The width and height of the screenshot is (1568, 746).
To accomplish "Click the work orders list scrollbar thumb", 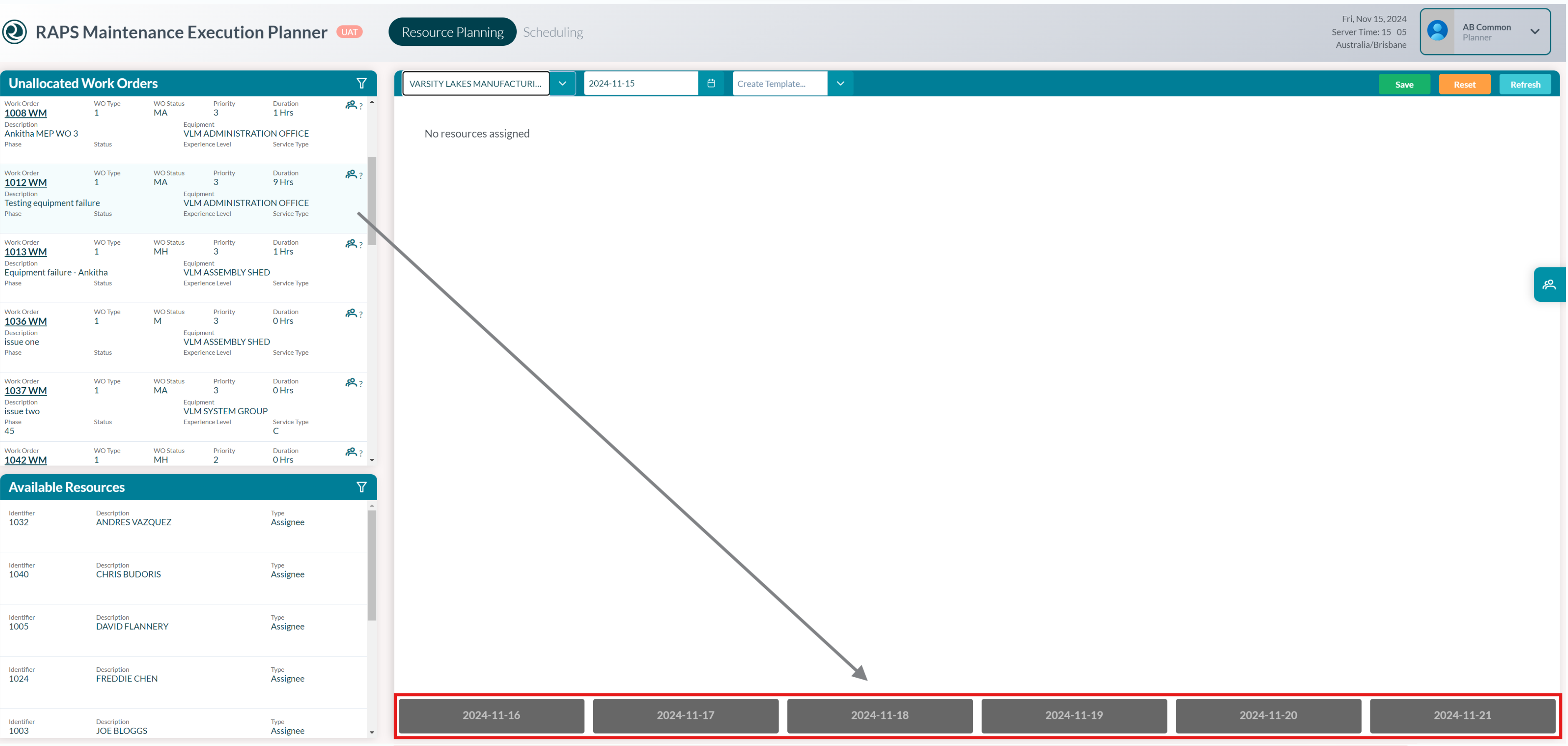I will coord(372,201).
